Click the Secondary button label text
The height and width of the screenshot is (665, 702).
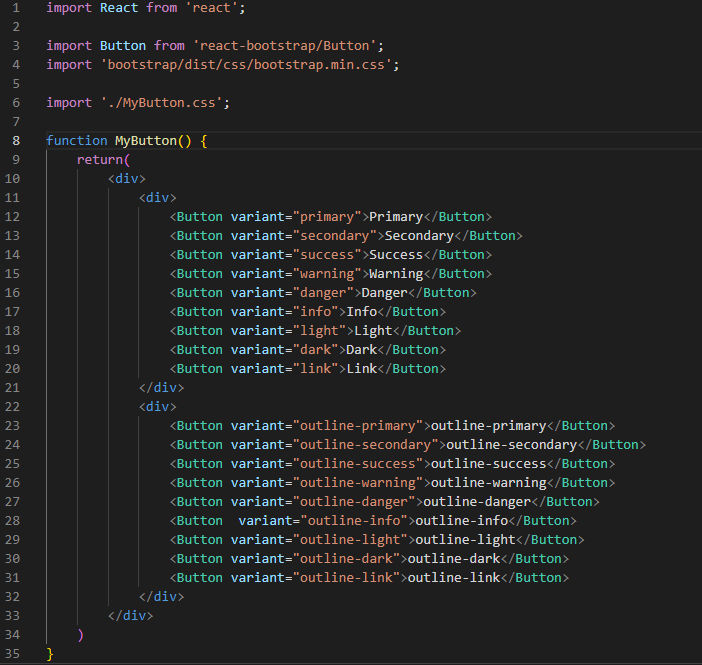tap(419, 236)
